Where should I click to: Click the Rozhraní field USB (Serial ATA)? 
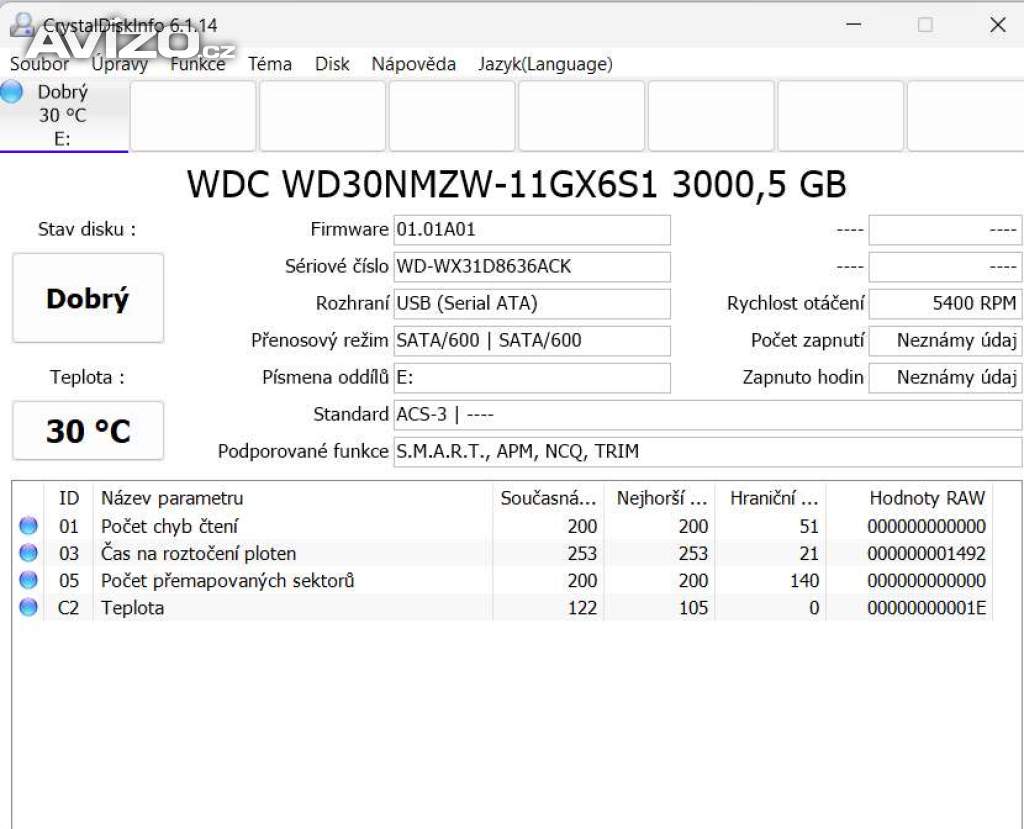(532, 304)
